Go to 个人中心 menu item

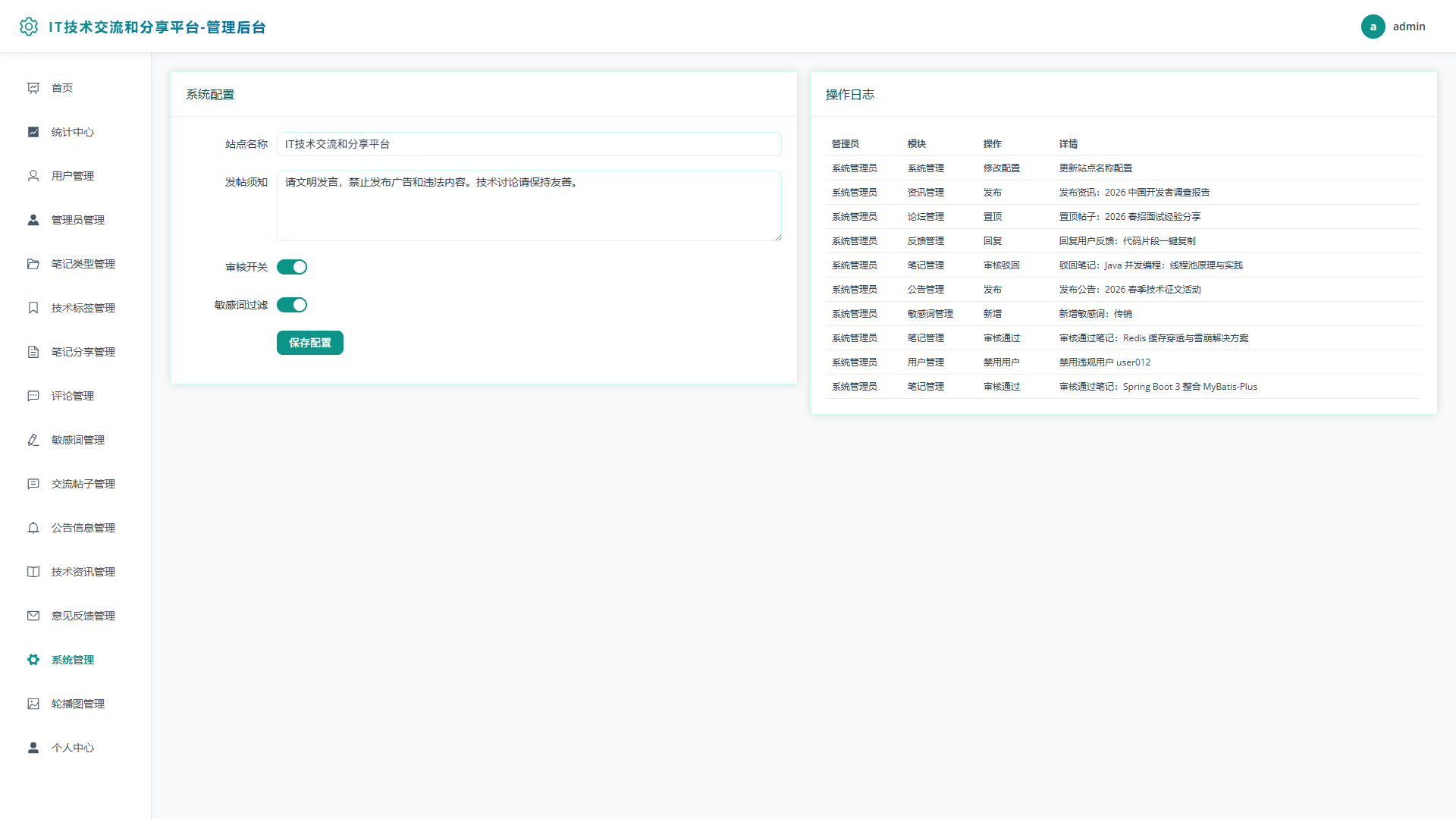(x=76, y=748)
